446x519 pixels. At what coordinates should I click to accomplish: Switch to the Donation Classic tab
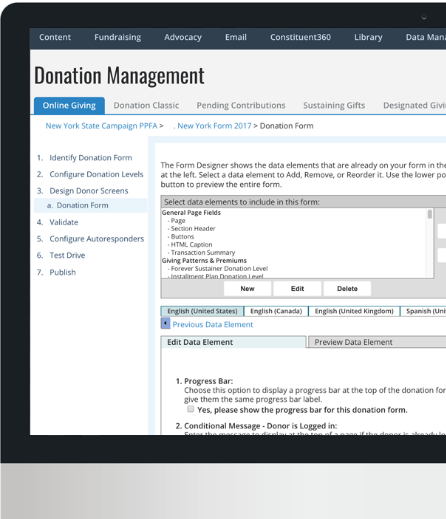(146, 105)
